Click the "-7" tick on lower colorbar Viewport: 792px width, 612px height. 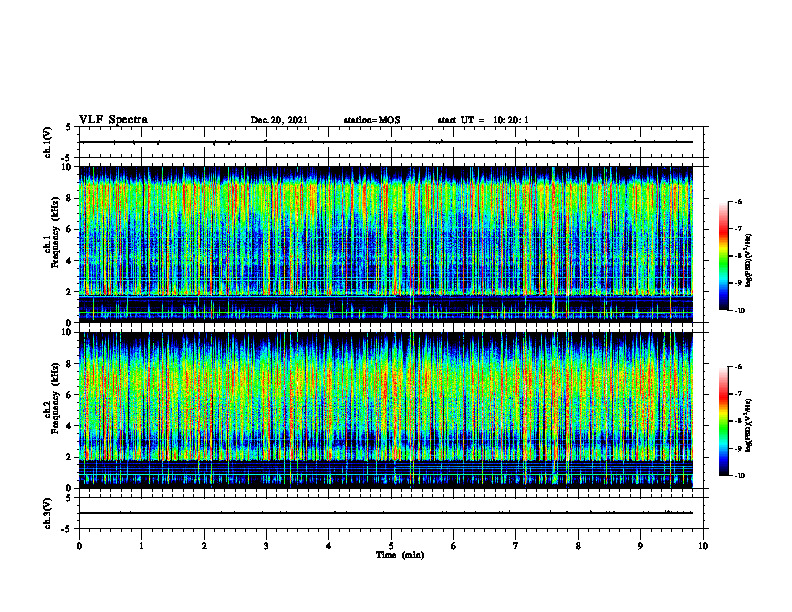[738, 394]
